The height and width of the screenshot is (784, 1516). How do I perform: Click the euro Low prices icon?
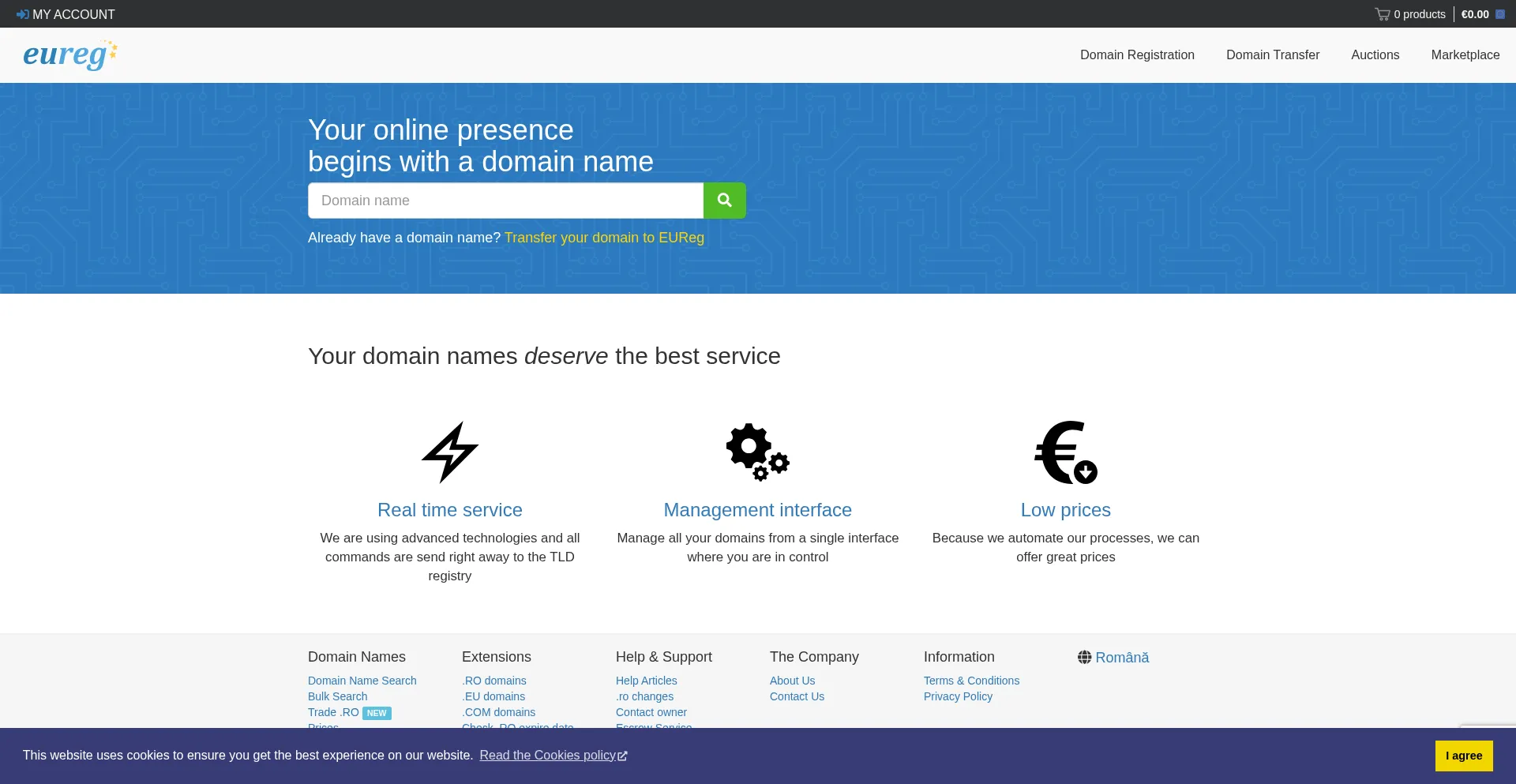click(x=1066, y=452)
